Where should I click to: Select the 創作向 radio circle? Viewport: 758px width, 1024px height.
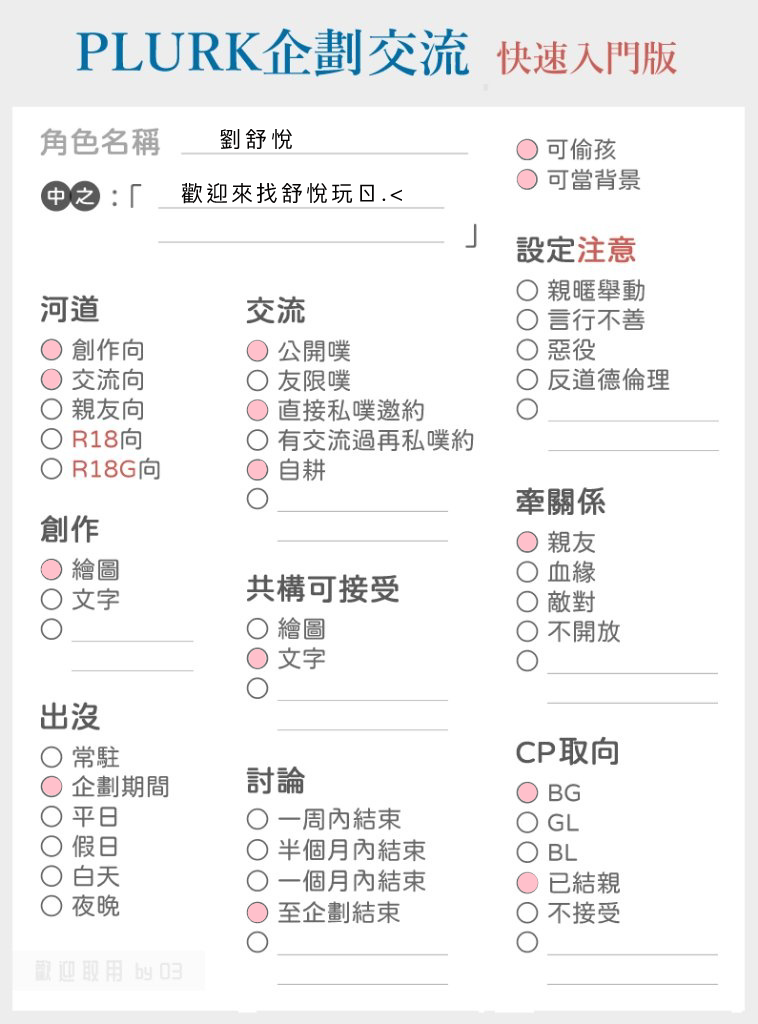[52, 350]
